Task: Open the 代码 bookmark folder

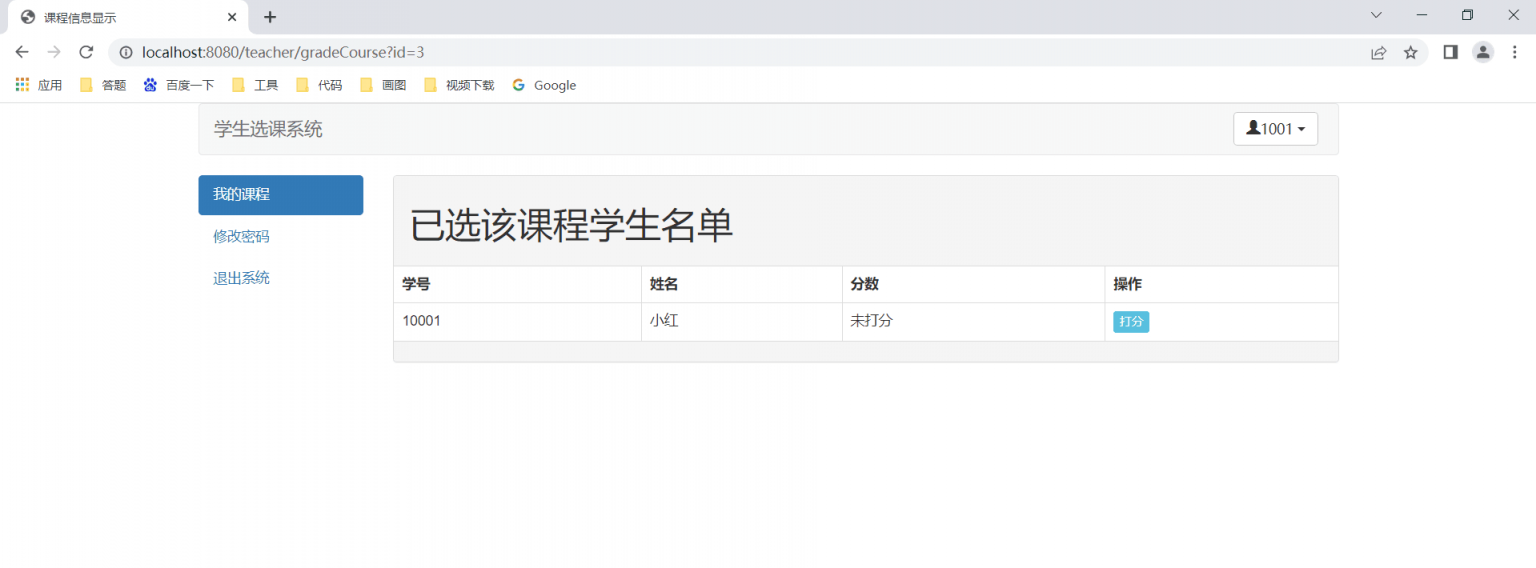Action: tap(319, 85)
